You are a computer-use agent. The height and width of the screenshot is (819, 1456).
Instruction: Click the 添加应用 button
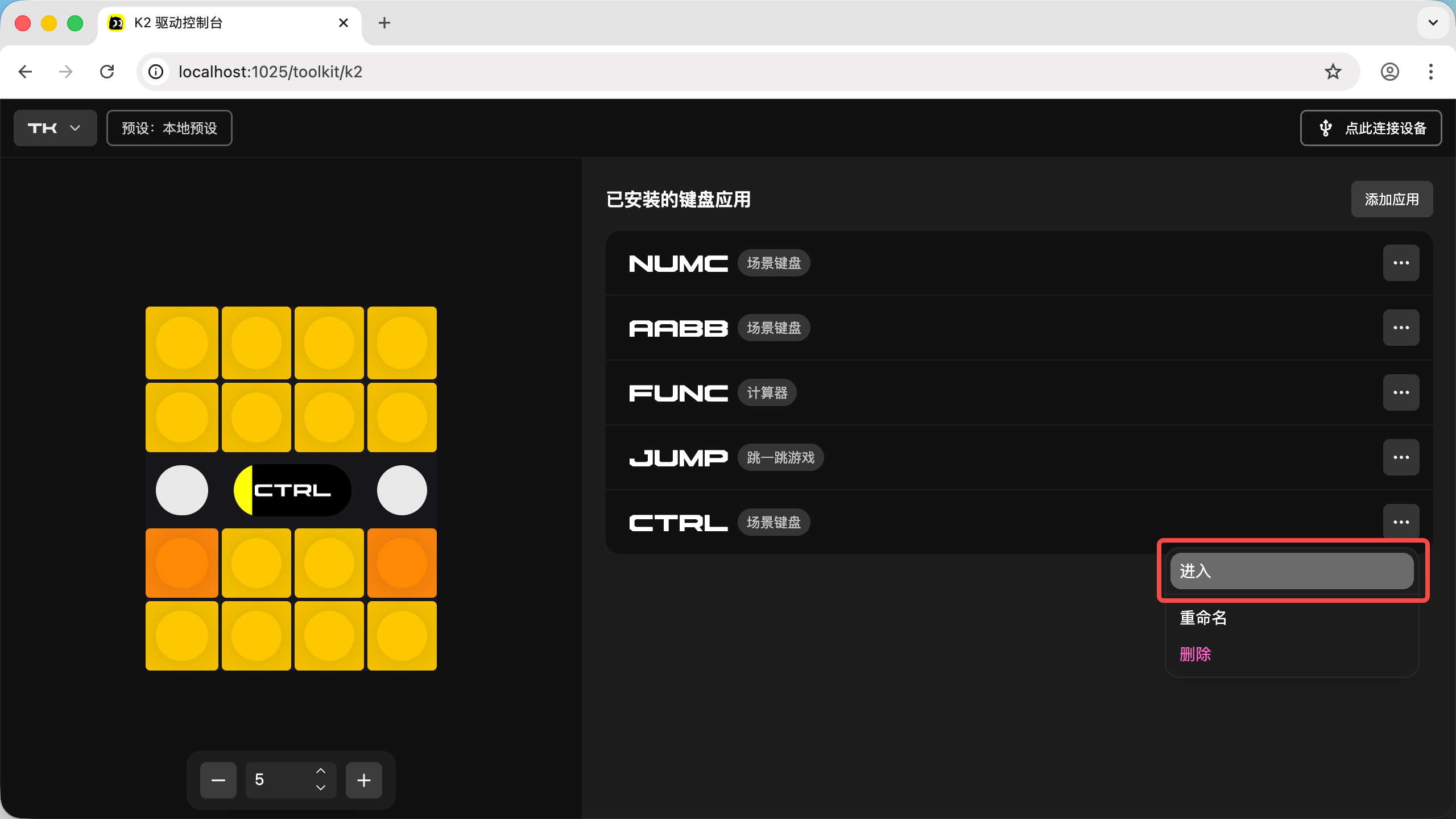click(x=1391, y=200)
